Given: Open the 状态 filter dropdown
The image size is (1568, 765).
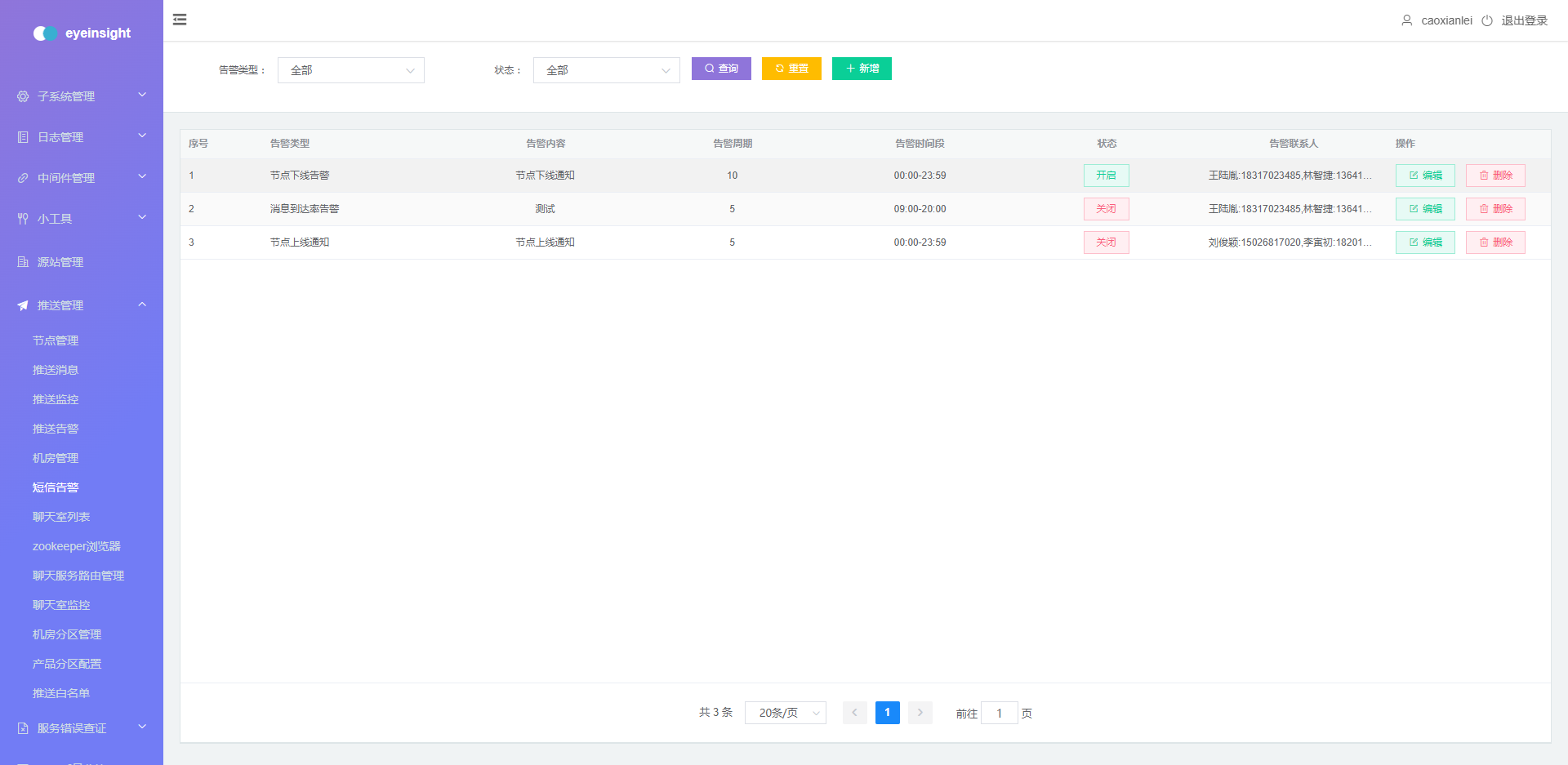Looking at the screenshot, I should (x=607, y=70).
